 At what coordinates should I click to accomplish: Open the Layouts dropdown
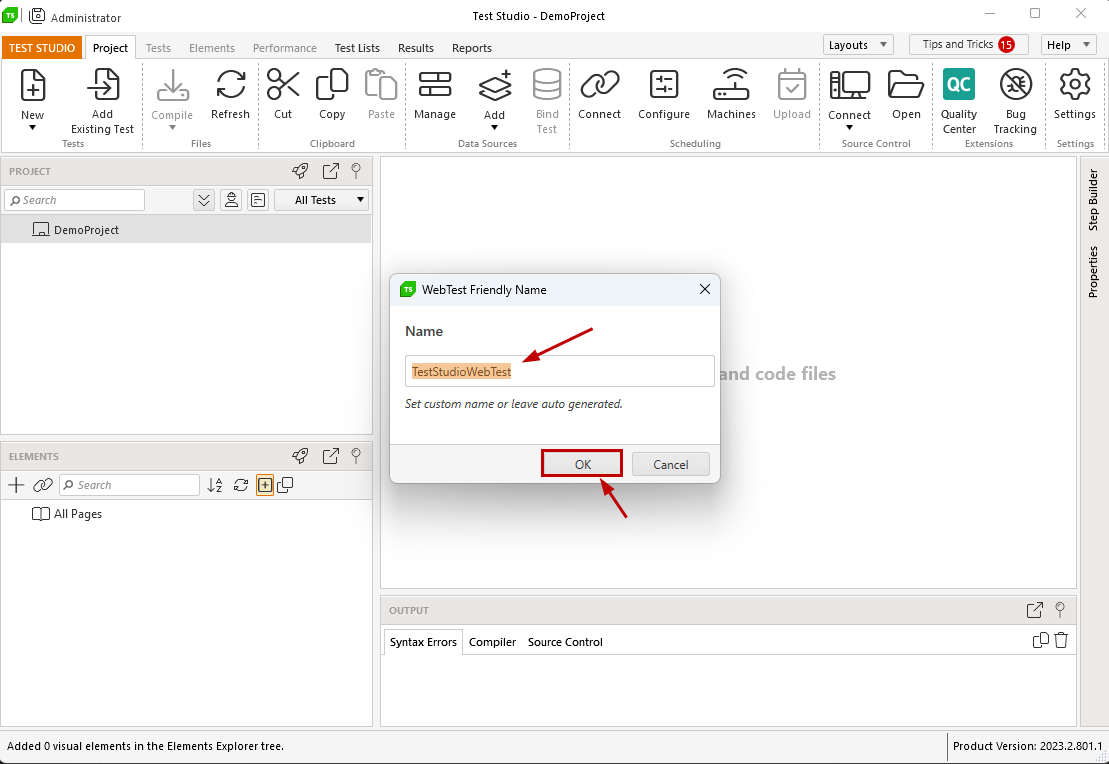point(858,45)
